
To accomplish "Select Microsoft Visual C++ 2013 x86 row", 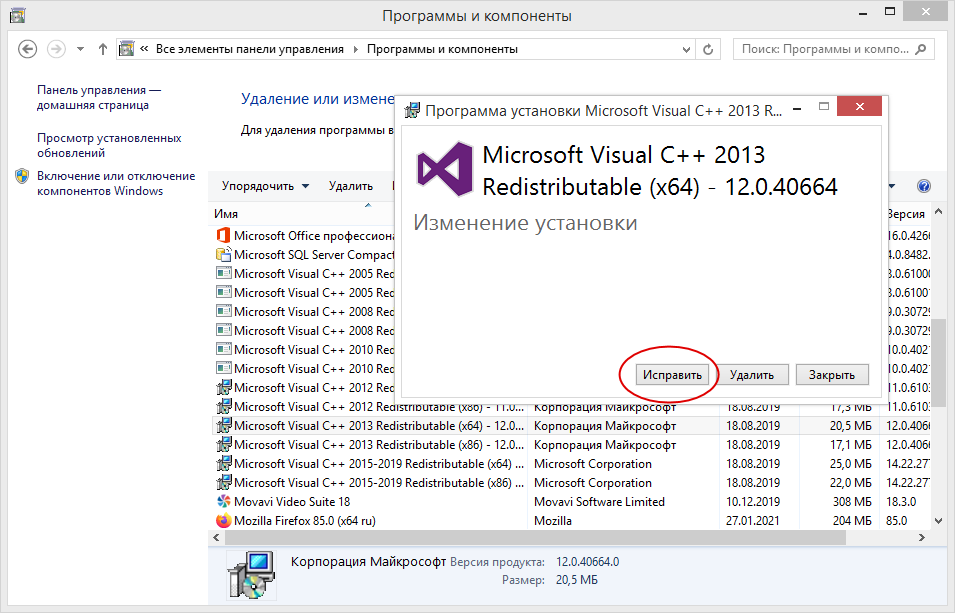I will (570, 445).
